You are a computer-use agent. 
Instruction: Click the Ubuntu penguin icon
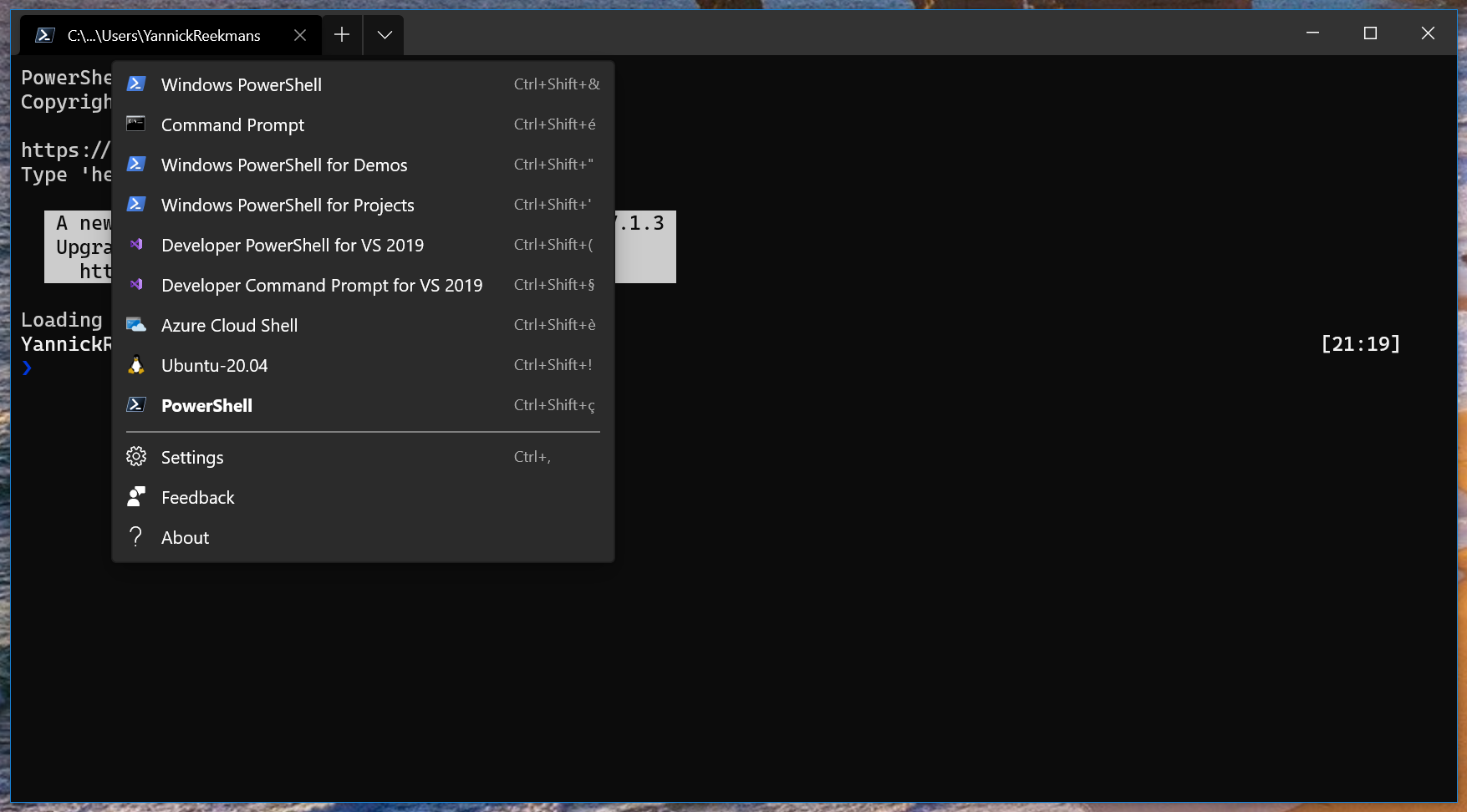click(x=136, y=365)
